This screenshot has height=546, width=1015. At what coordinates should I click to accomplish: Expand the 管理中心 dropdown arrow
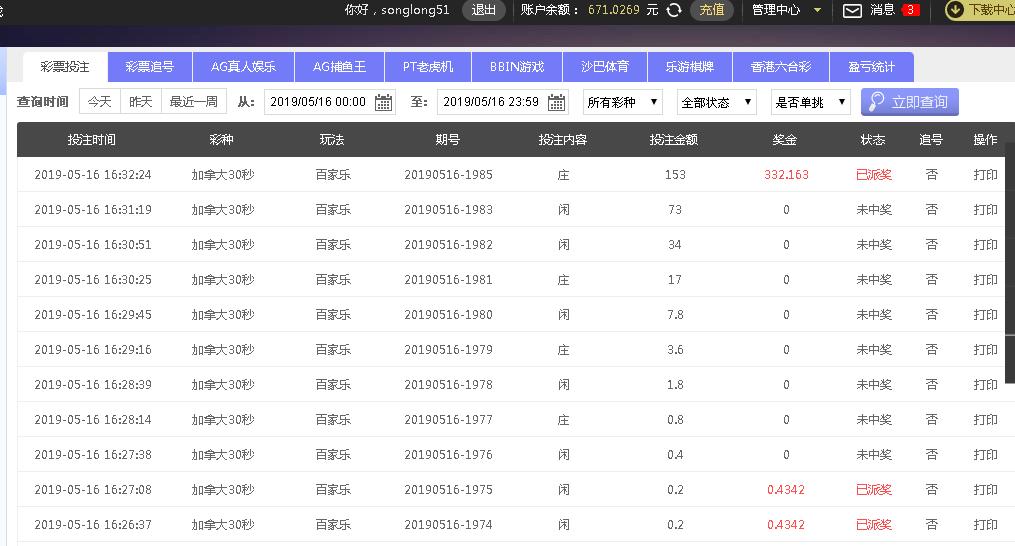(817, 10)
